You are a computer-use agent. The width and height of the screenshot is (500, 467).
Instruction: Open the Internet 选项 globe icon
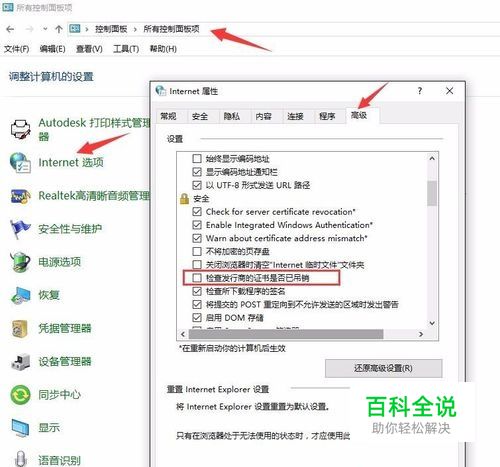[20, 163]
